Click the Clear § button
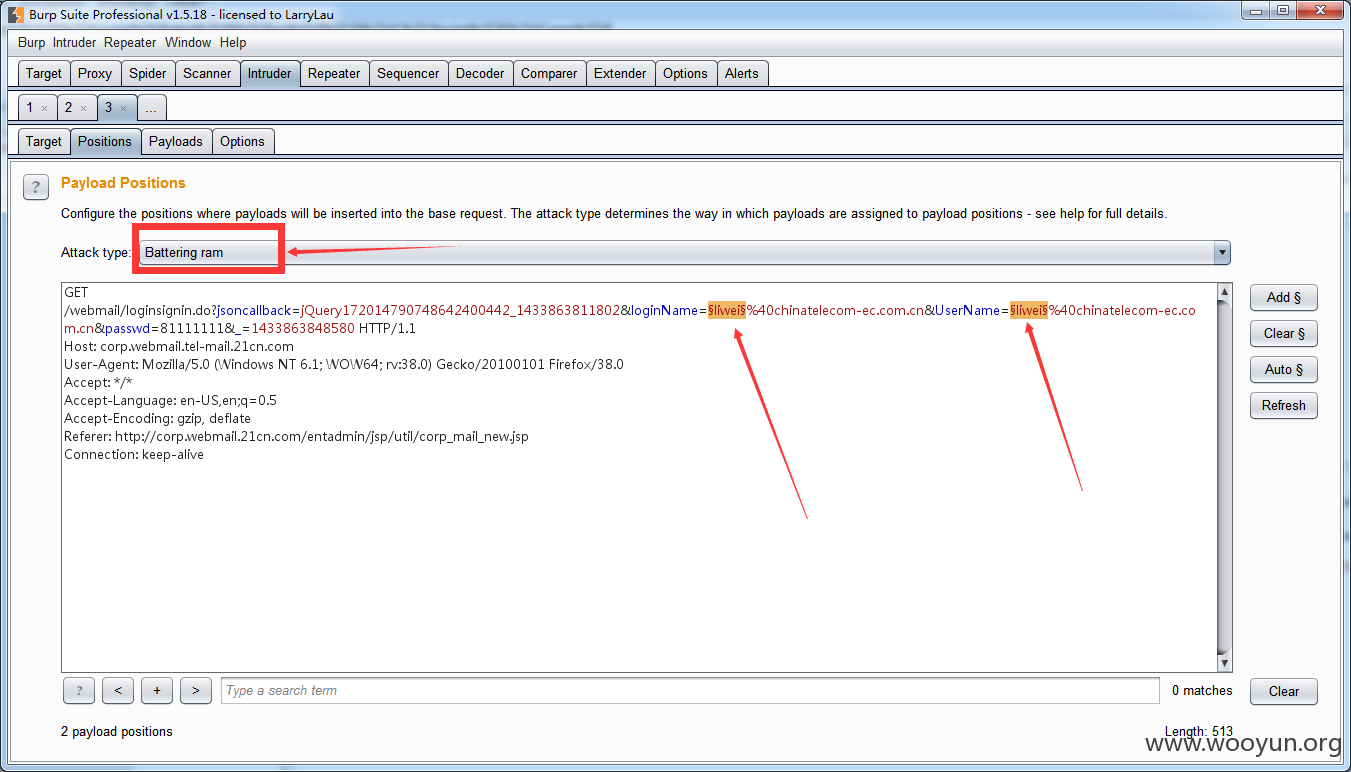The image size is (1351, 772). (x=1284, y=333)
